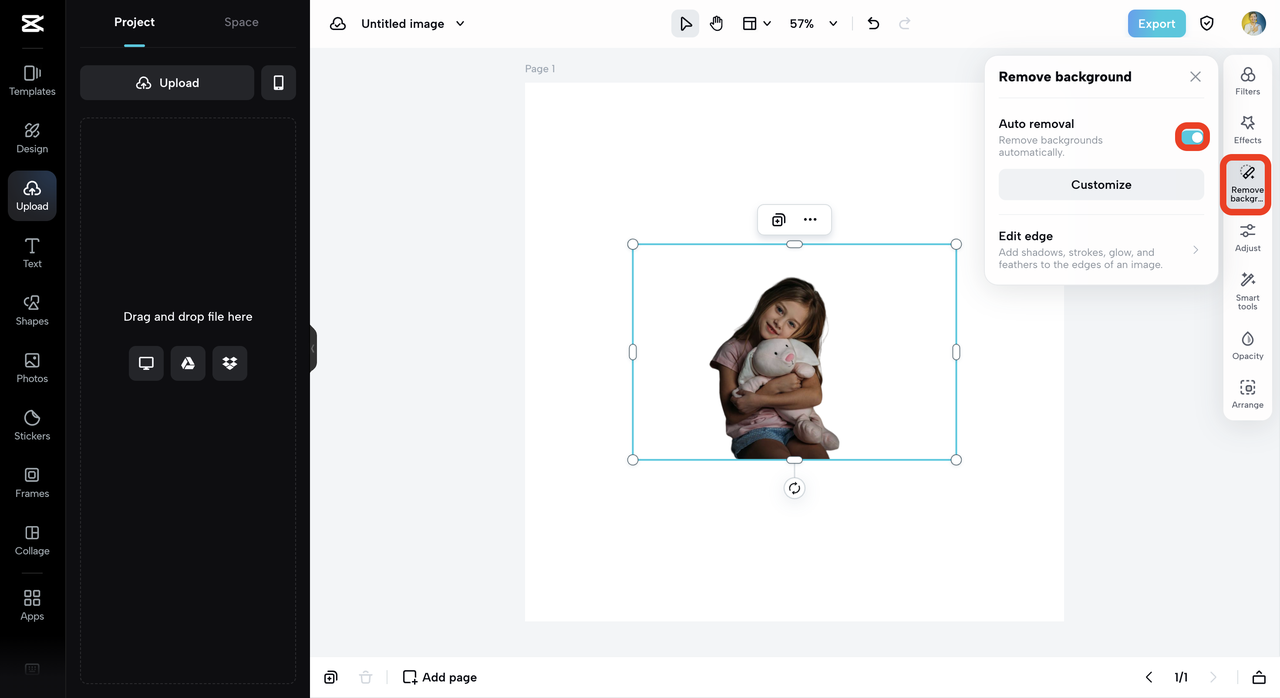Open Smart tools
Screen dimensions: 1280x698
pos(1247,291)
